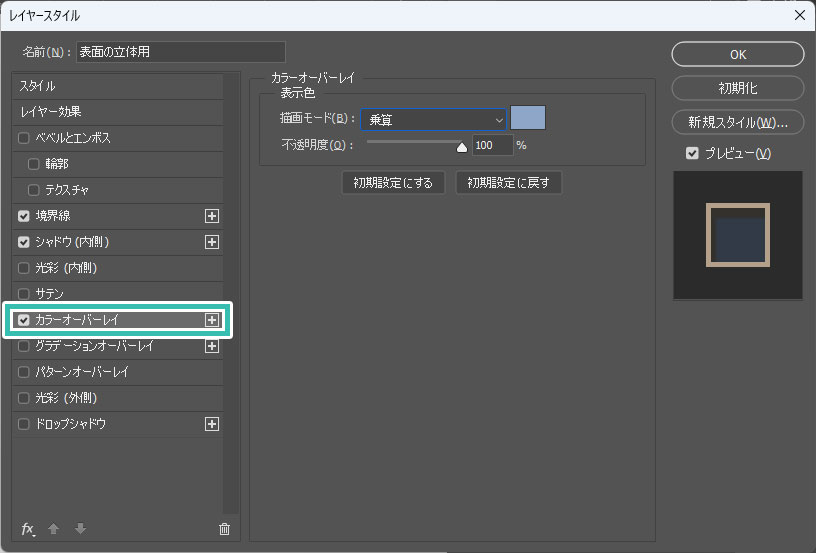
Task: Uncheck カラーオーバーレイ checkbox
Action: (x=23, y=320)
